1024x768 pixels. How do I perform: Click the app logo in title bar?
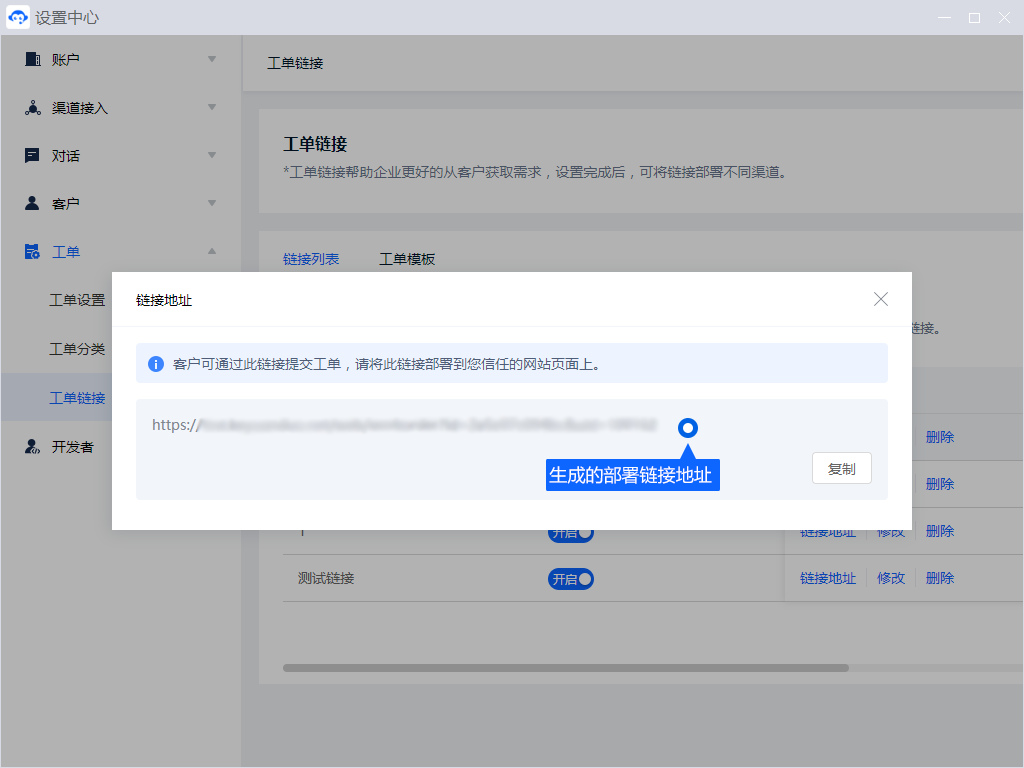coord(18,18)
